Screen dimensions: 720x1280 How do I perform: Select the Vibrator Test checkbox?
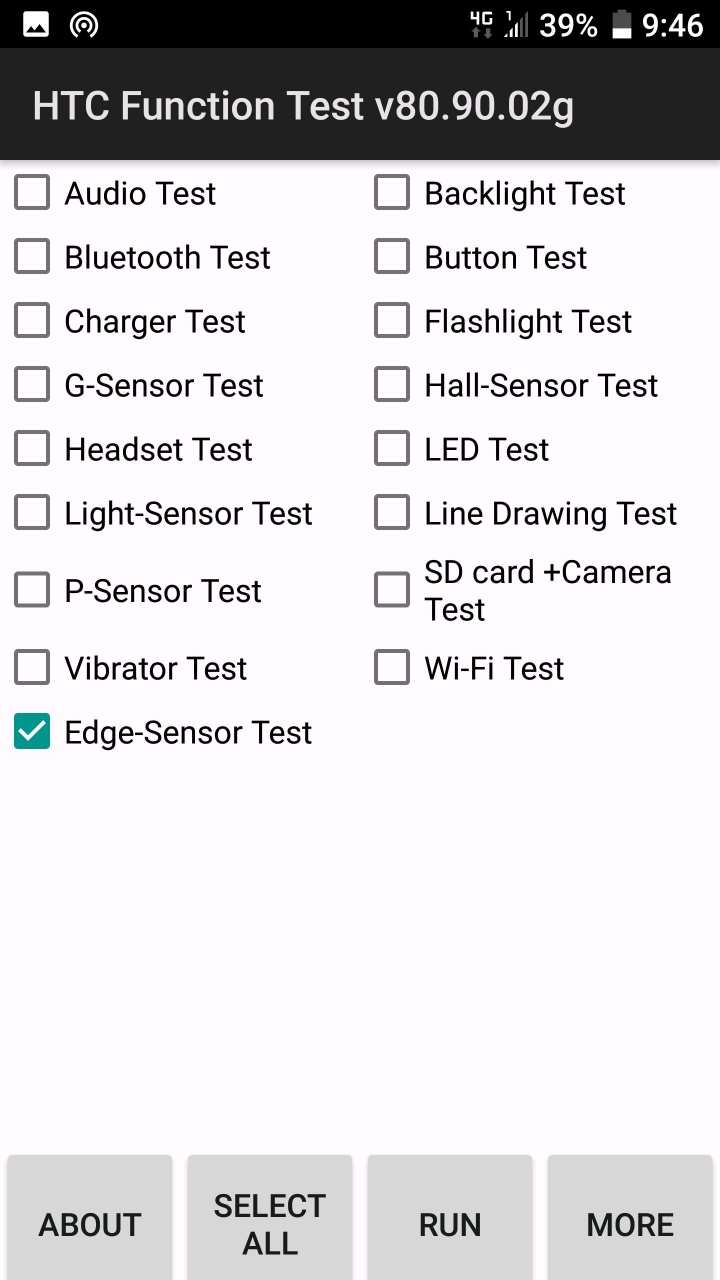[x=32, y=668]
